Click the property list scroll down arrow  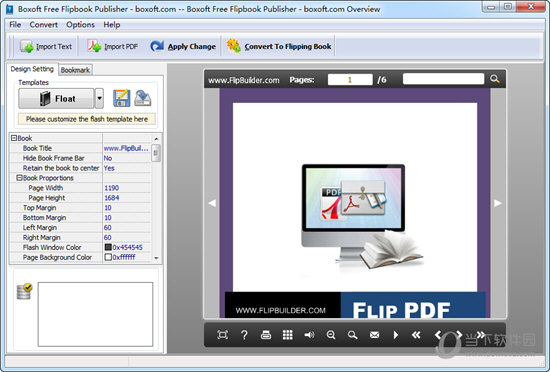coord(156,258)
